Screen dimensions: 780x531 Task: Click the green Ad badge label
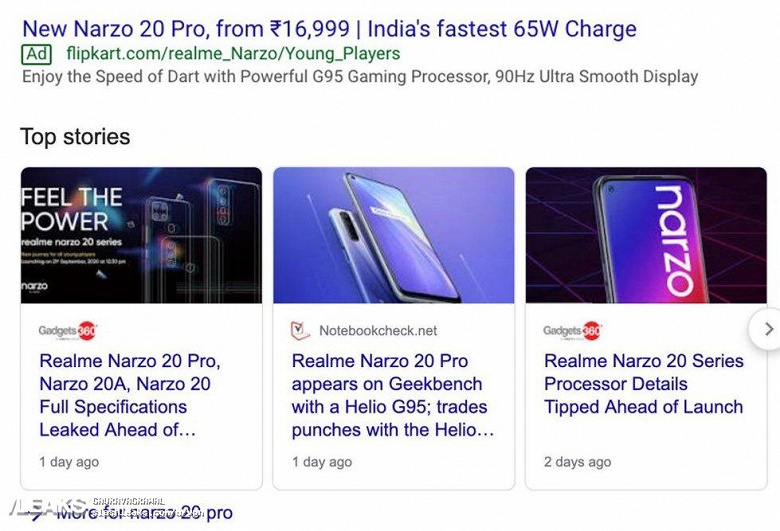coord(36,53)
